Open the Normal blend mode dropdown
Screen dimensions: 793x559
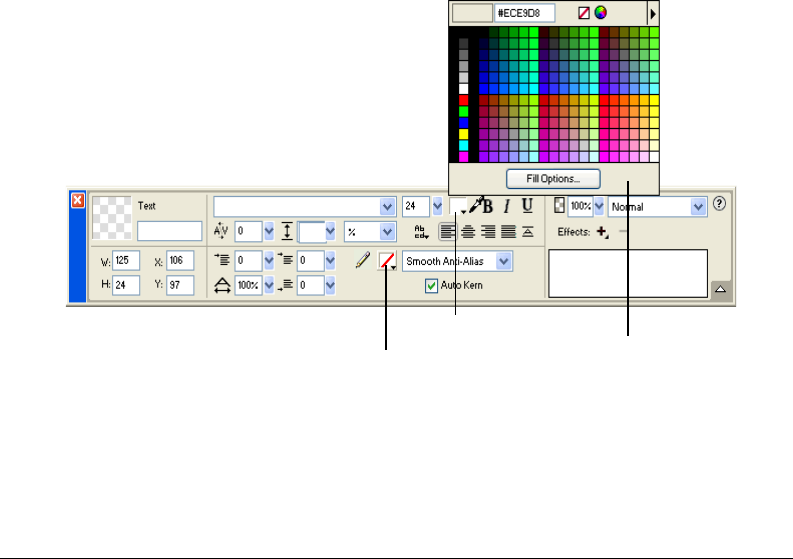tap(698, 206)
